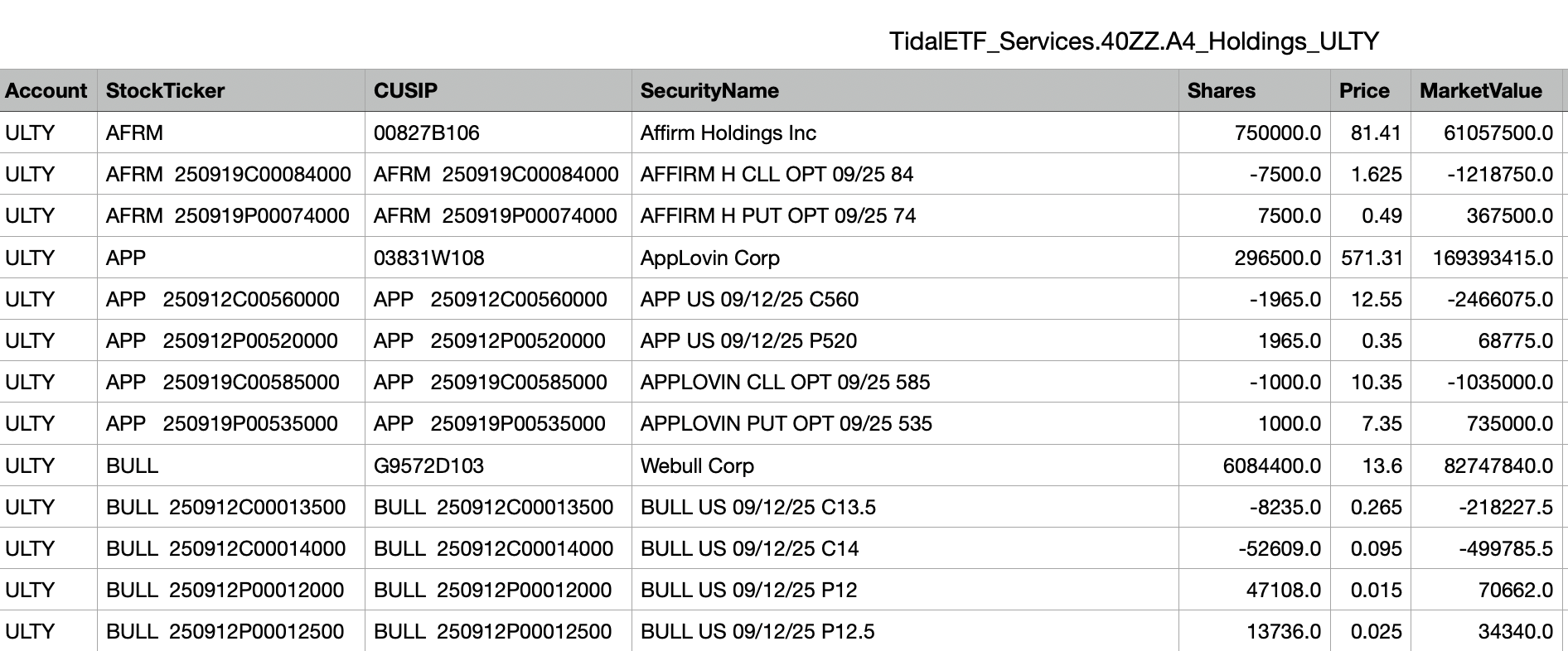Select the AFFIRM H CLL OPT 09/25 84 cell
Viewport: 1568px width, 651px height.
click(777, 174)
